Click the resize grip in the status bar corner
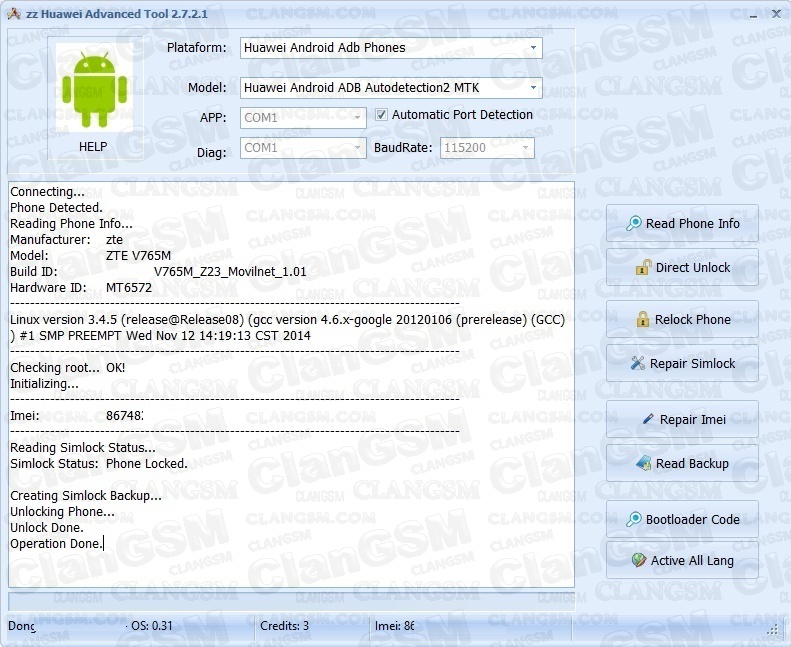Image resolution: width=791 pixels, height=647 pixels. click(x=772, y=629)
